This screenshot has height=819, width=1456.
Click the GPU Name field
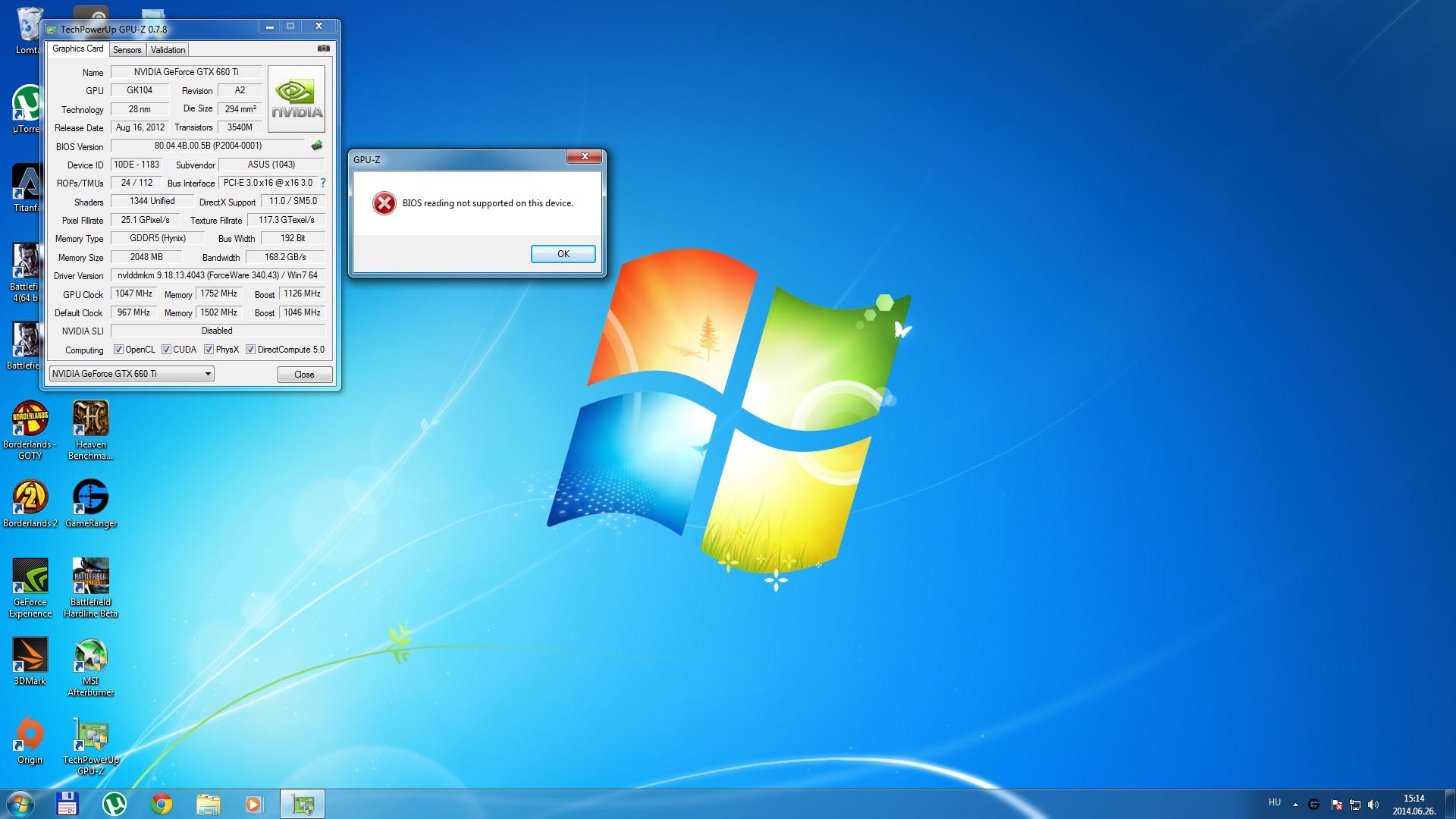pos(187,72)
